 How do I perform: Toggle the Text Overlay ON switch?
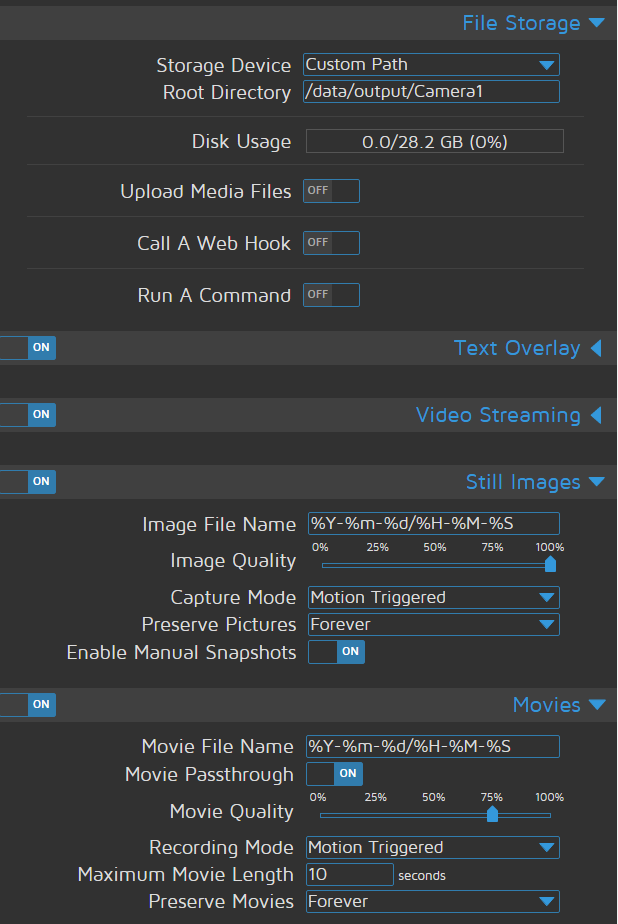tap(28, 348)
